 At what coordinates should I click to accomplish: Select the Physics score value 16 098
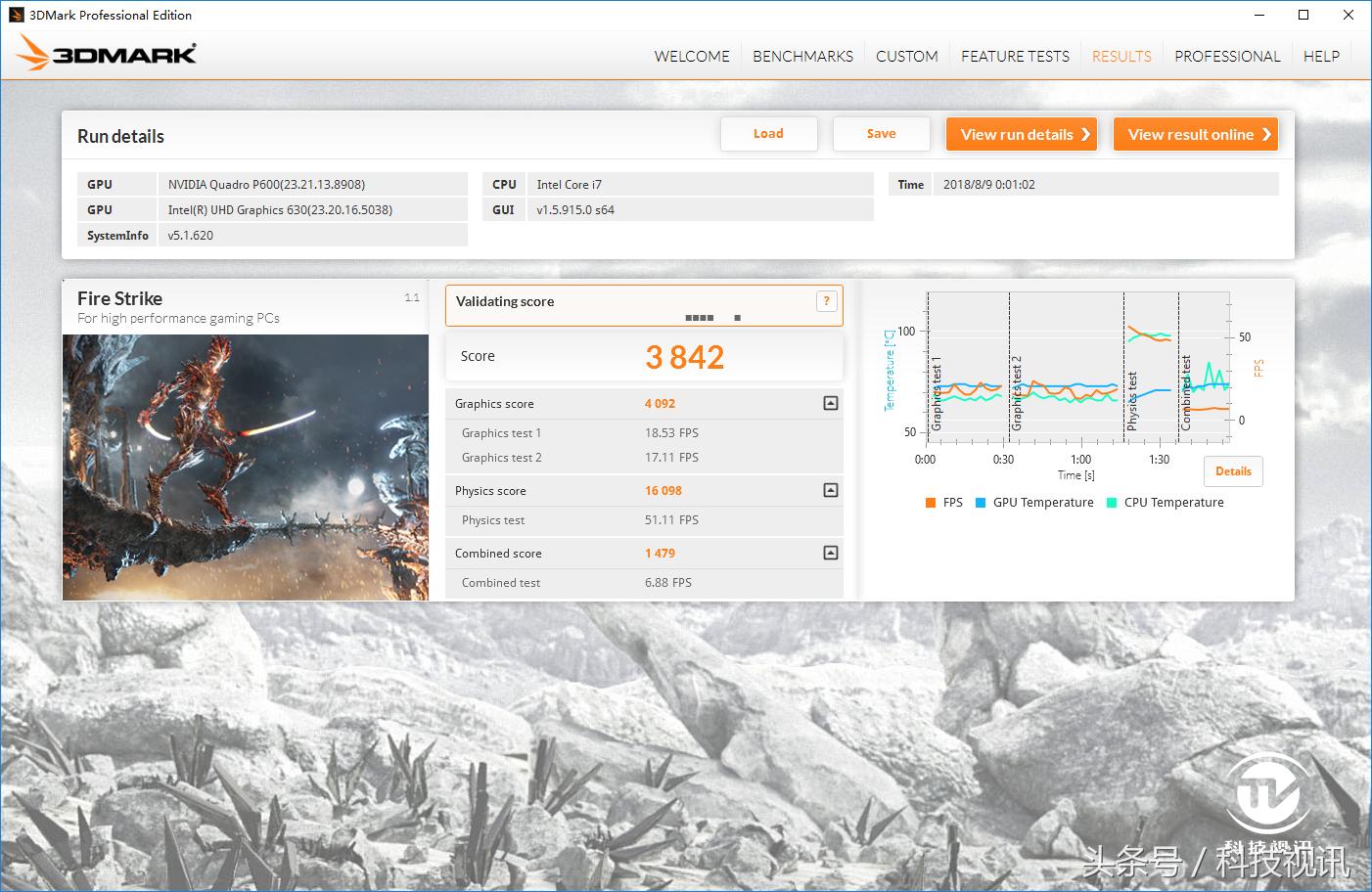(x=663, y=490)
